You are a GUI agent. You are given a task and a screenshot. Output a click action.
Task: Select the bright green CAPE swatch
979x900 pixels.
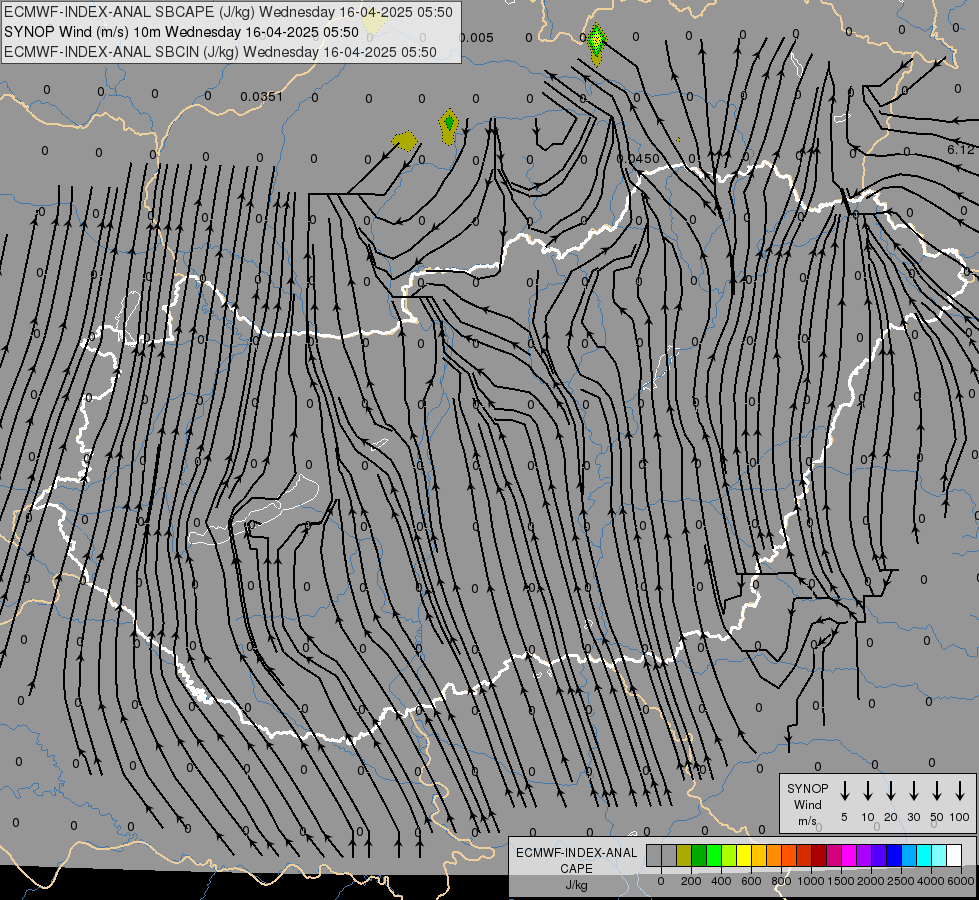pyautogui.click(x=714, y=855)
